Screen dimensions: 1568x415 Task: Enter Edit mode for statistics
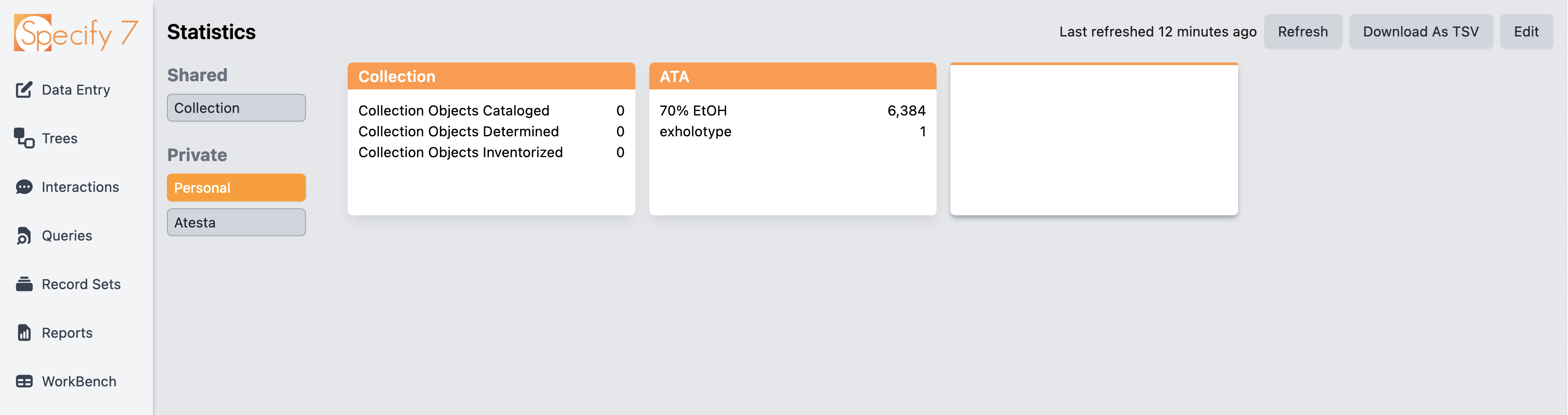pyautogui.click(x=1526, y=31)
